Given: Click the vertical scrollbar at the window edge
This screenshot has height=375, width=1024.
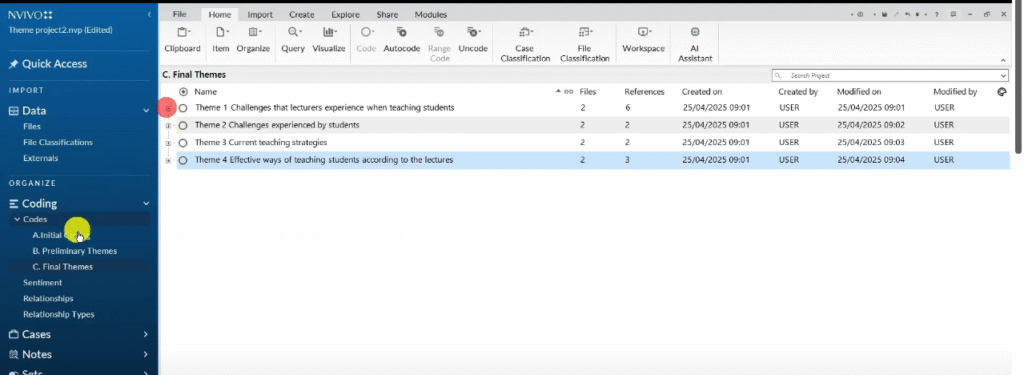Looking at the screenshot, I should coord(1018,78).
